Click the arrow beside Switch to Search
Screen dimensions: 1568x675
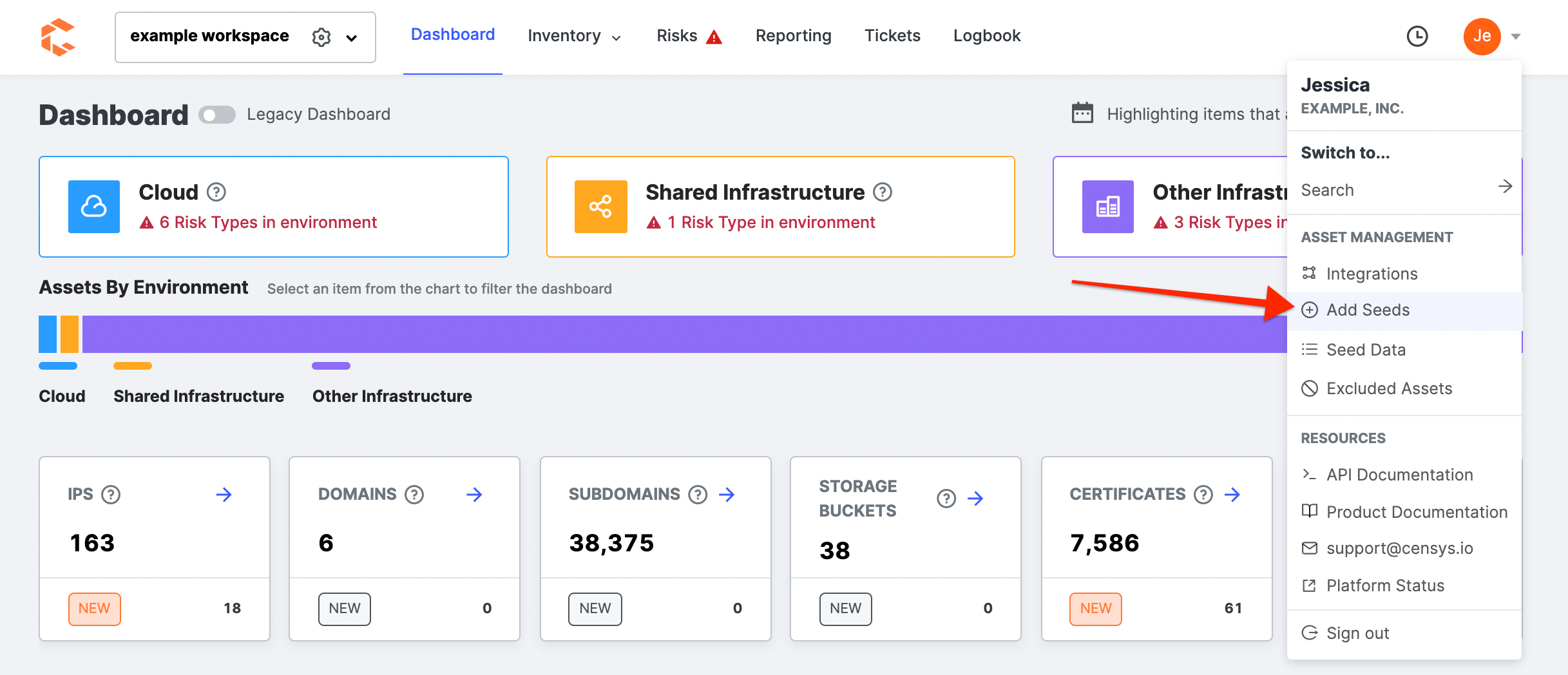tap(1505, 187)
